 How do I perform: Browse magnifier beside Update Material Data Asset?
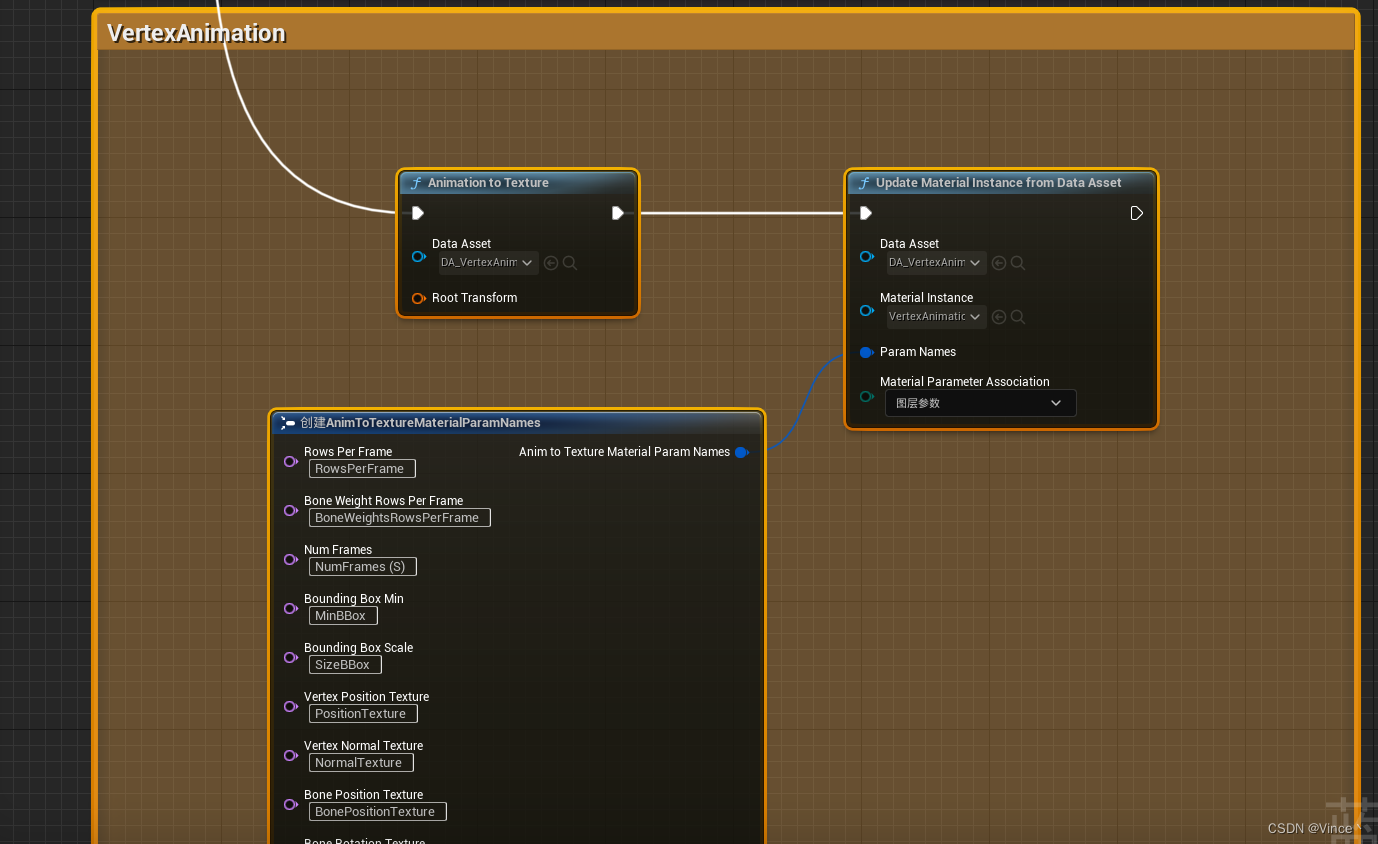pos(1017,263)
